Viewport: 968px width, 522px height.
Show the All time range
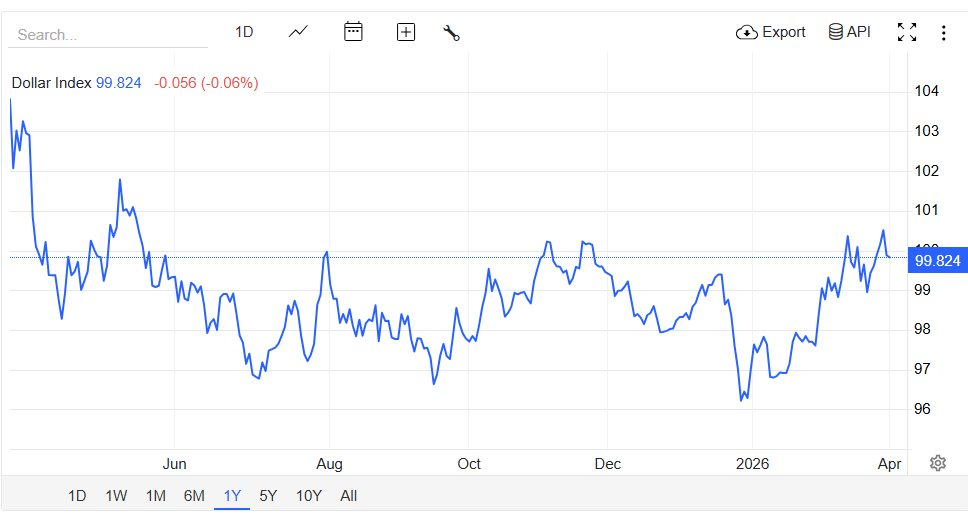pyautogui.click(x=348, y=495)
